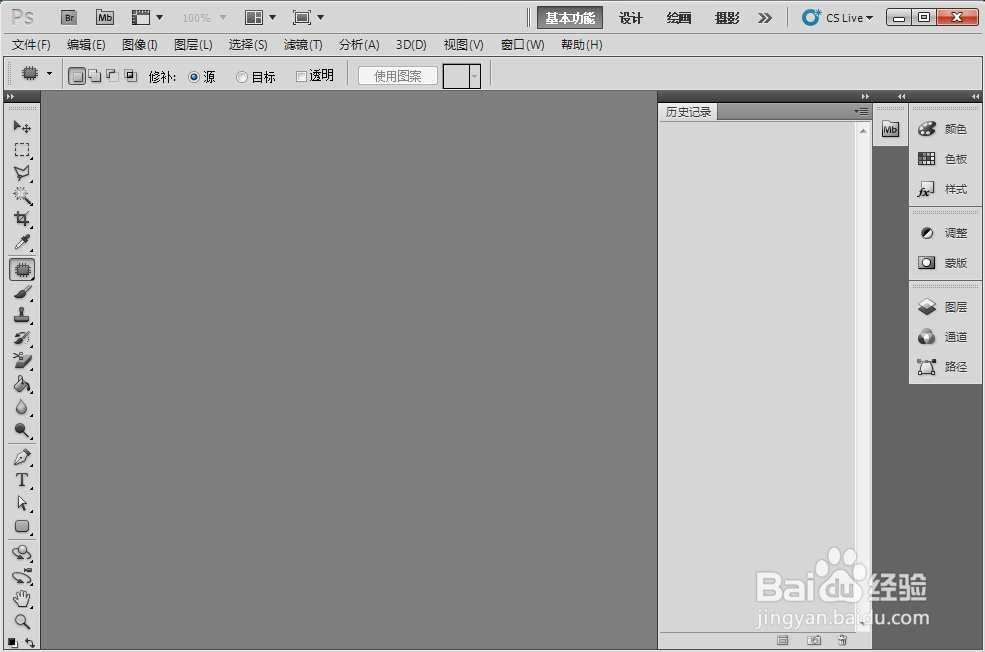985x652 pixels.
Task: Select the Brush tool
Action: click(22, 293)
